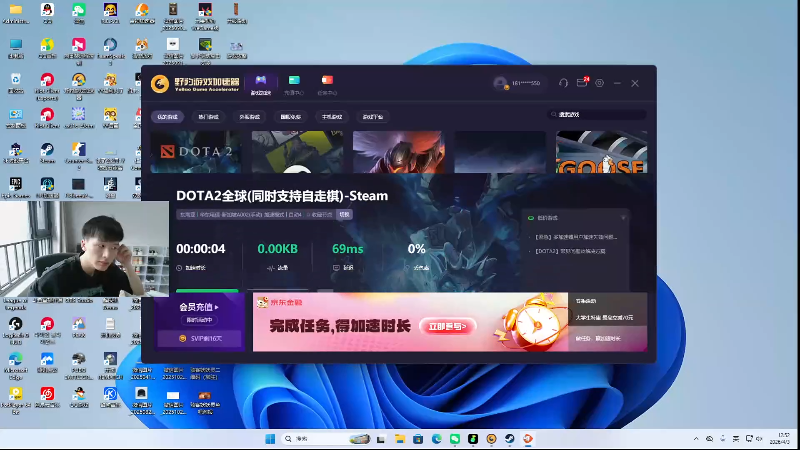Click the 0% packet loss value
This screenshot has width=800, height=450.
point(416,249)
